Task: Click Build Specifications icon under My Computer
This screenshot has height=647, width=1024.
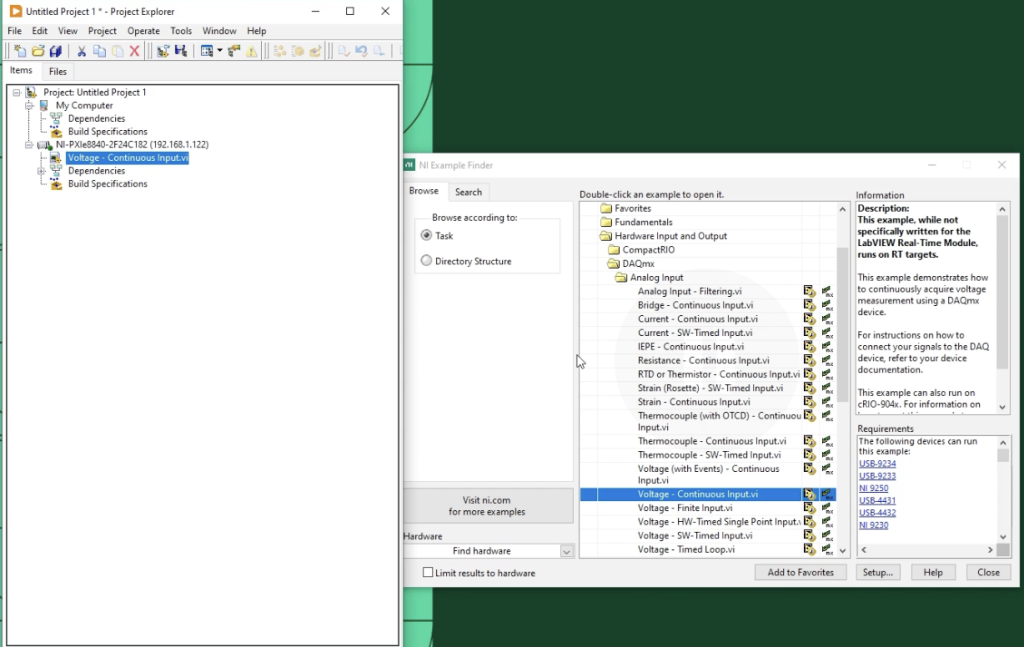Action: [56, 131]
